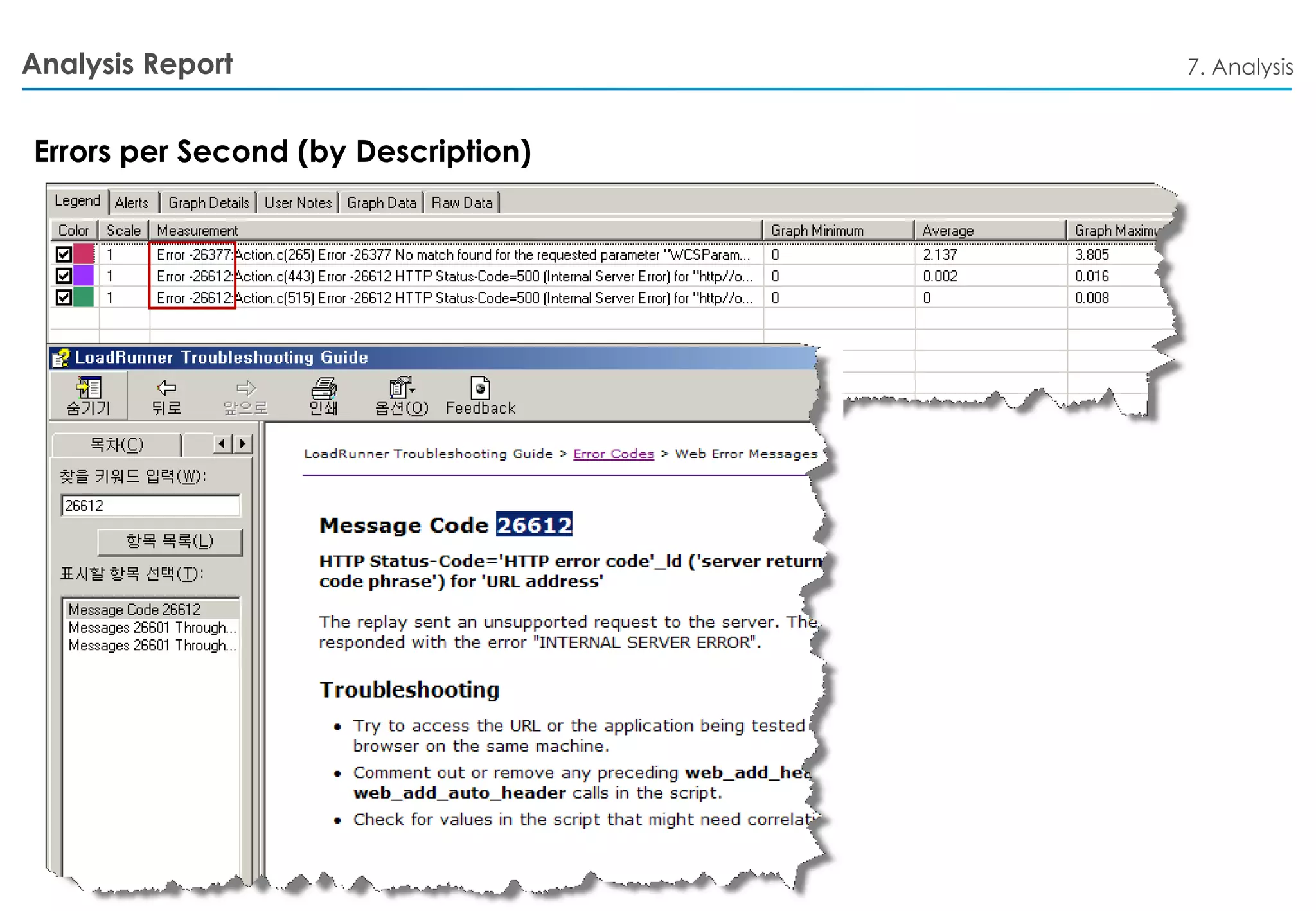1316x911 pixels.
Task: Open the Error Codes breadcrumb link
Action: tap(614, 454)
